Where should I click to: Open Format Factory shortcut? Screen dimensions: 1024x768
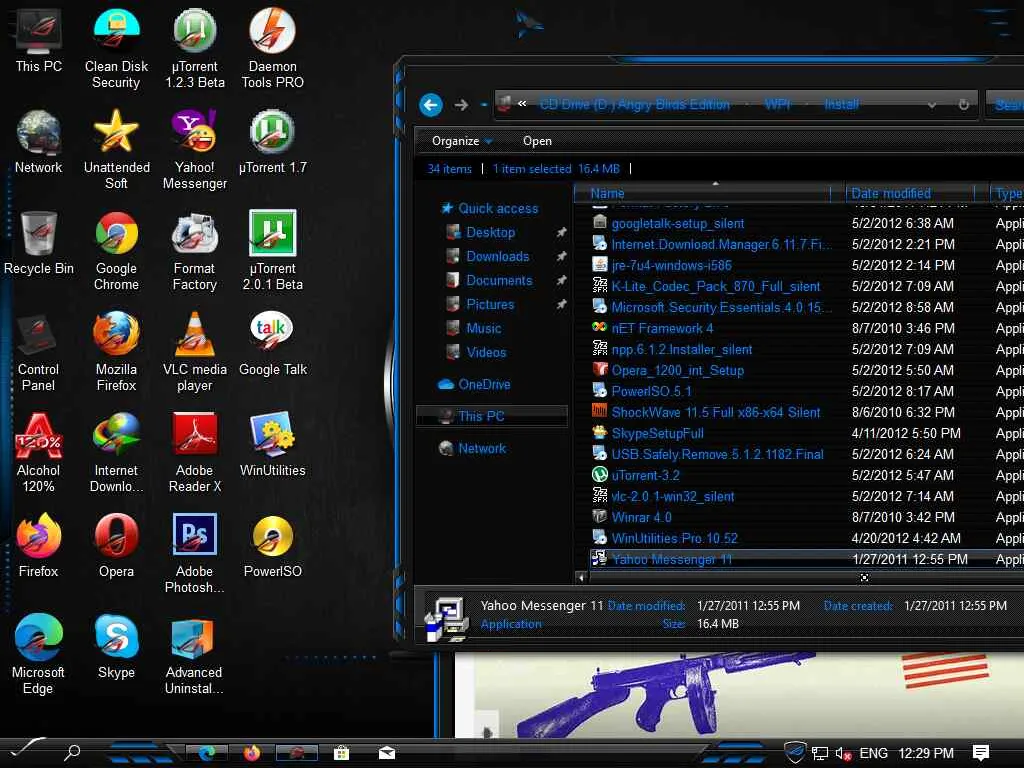[x=195, y=251]
